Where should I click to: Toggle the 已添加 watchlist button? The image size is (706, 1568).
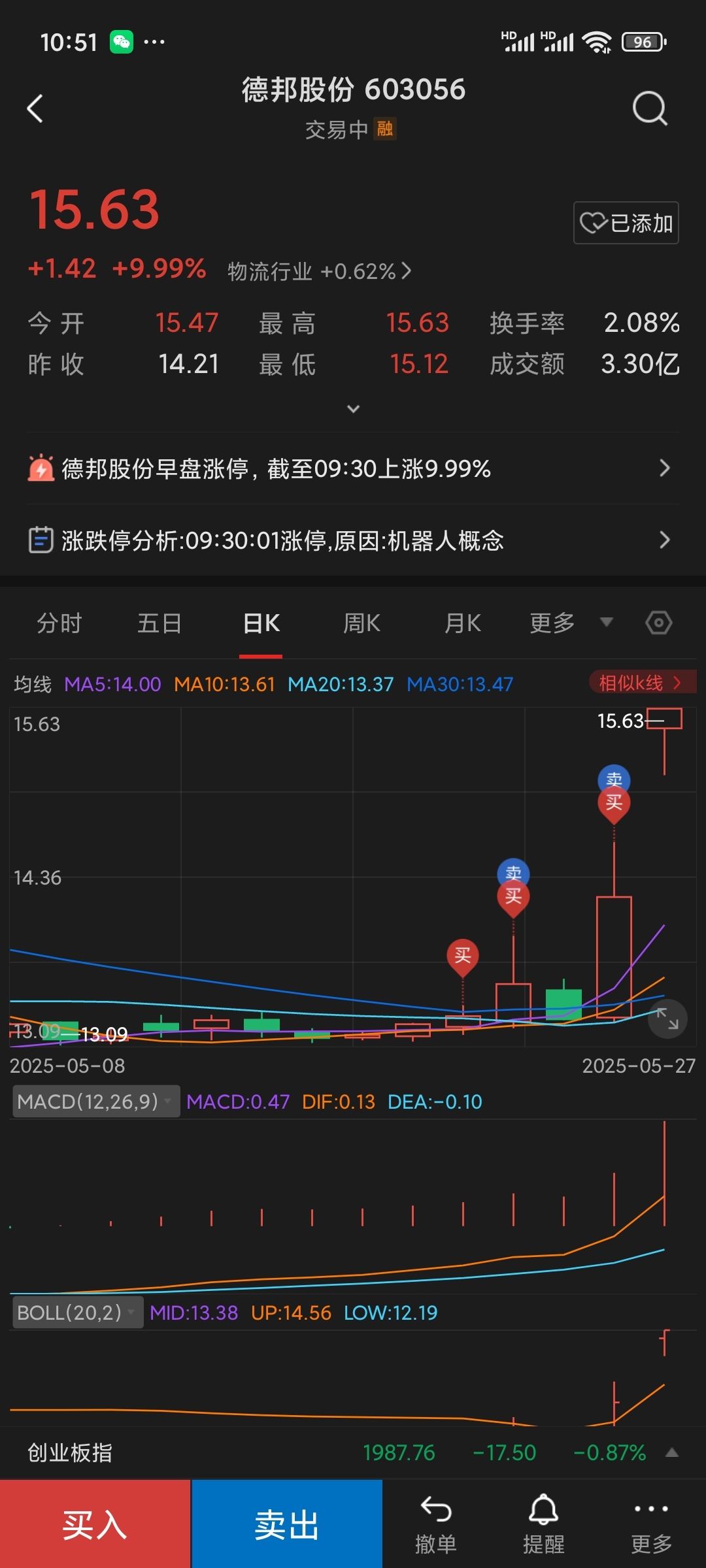coord(626,223)
